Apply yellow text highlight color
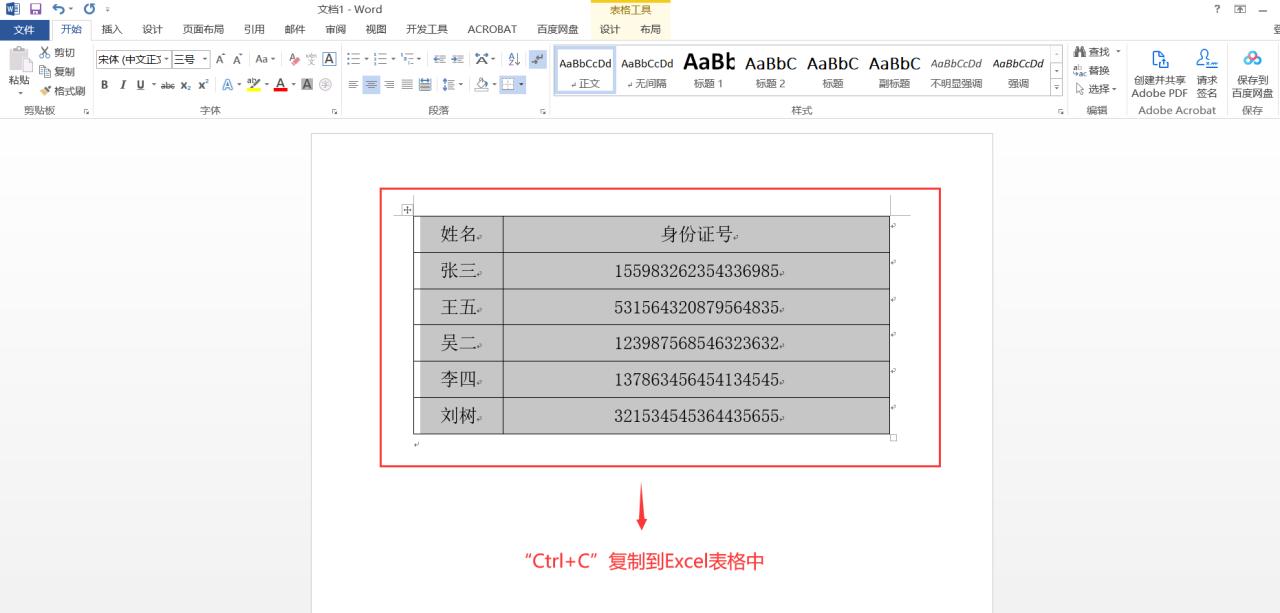The height and width of the screenshot is (613, 1280). 254,85
